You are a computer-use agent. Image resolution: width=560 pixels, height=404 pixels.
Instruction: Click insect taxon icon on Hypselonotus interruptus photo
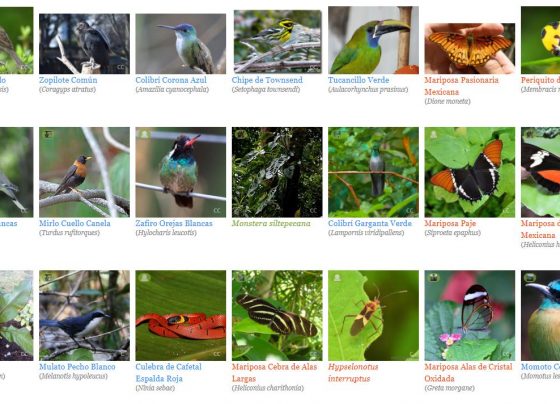[337, 277]
